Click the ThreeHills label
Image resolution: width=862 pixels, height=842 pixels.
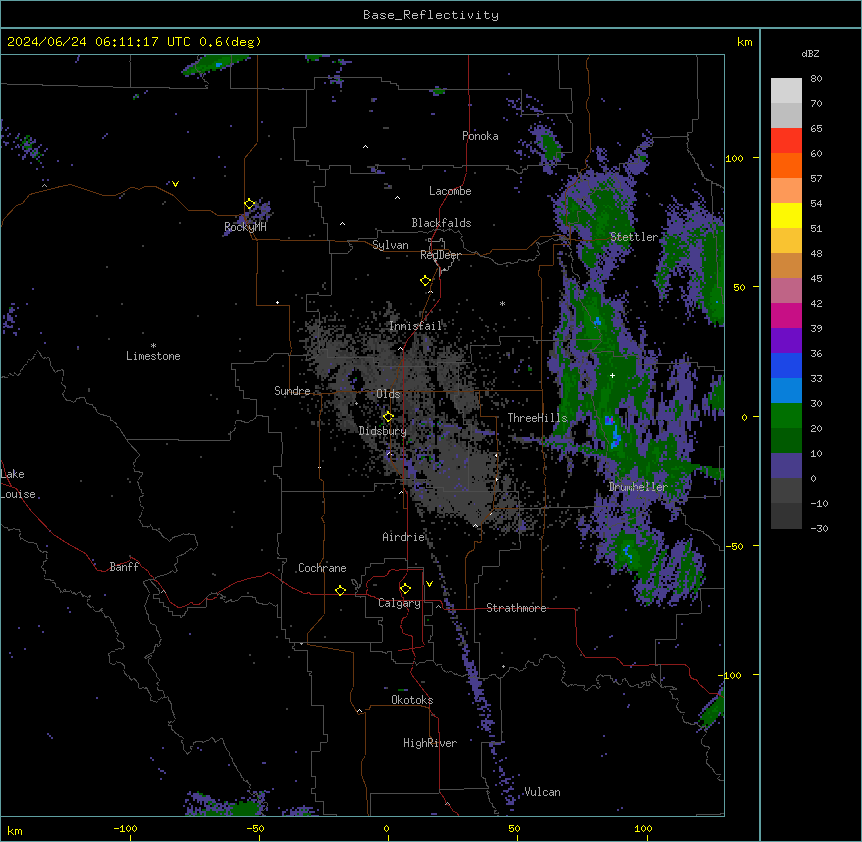[x=537, y=418]
